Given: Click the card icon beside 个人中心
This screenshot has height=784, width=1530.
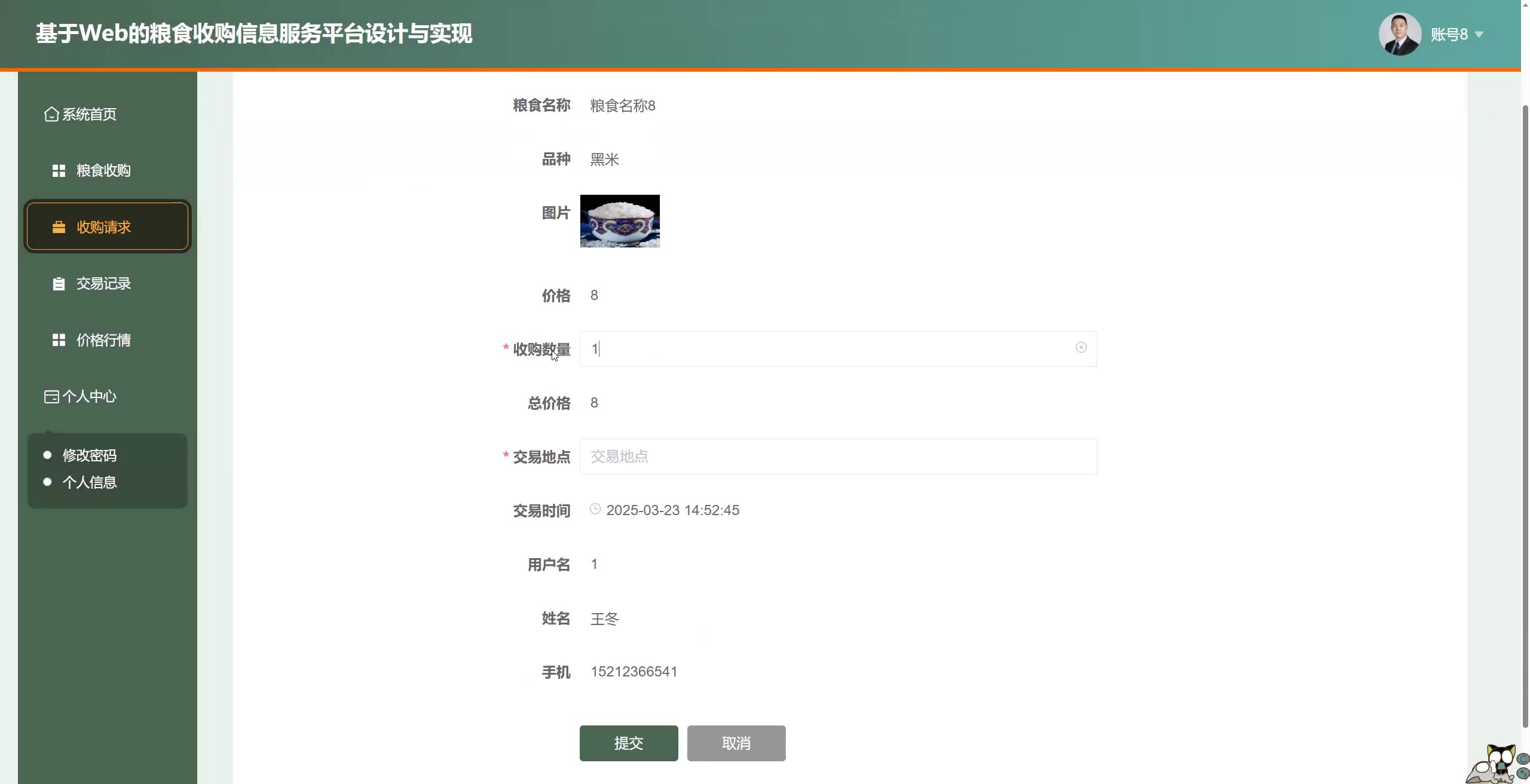Looking at the screenshot, I should point(51,397).
